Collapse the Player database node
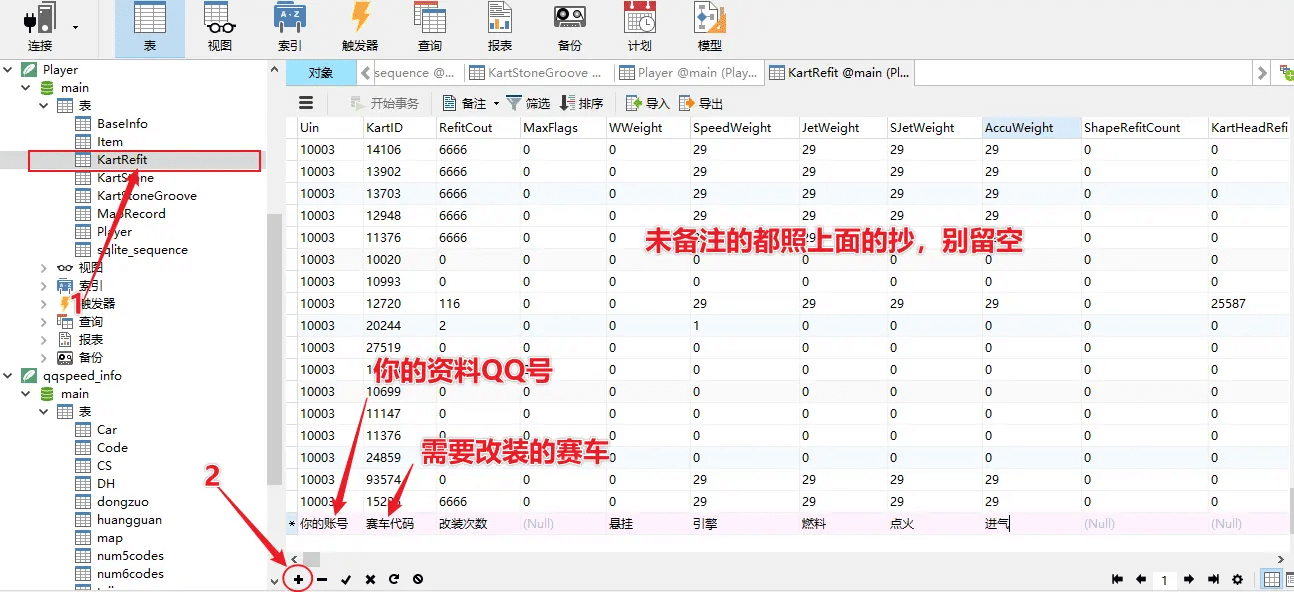 click(9, 70)
